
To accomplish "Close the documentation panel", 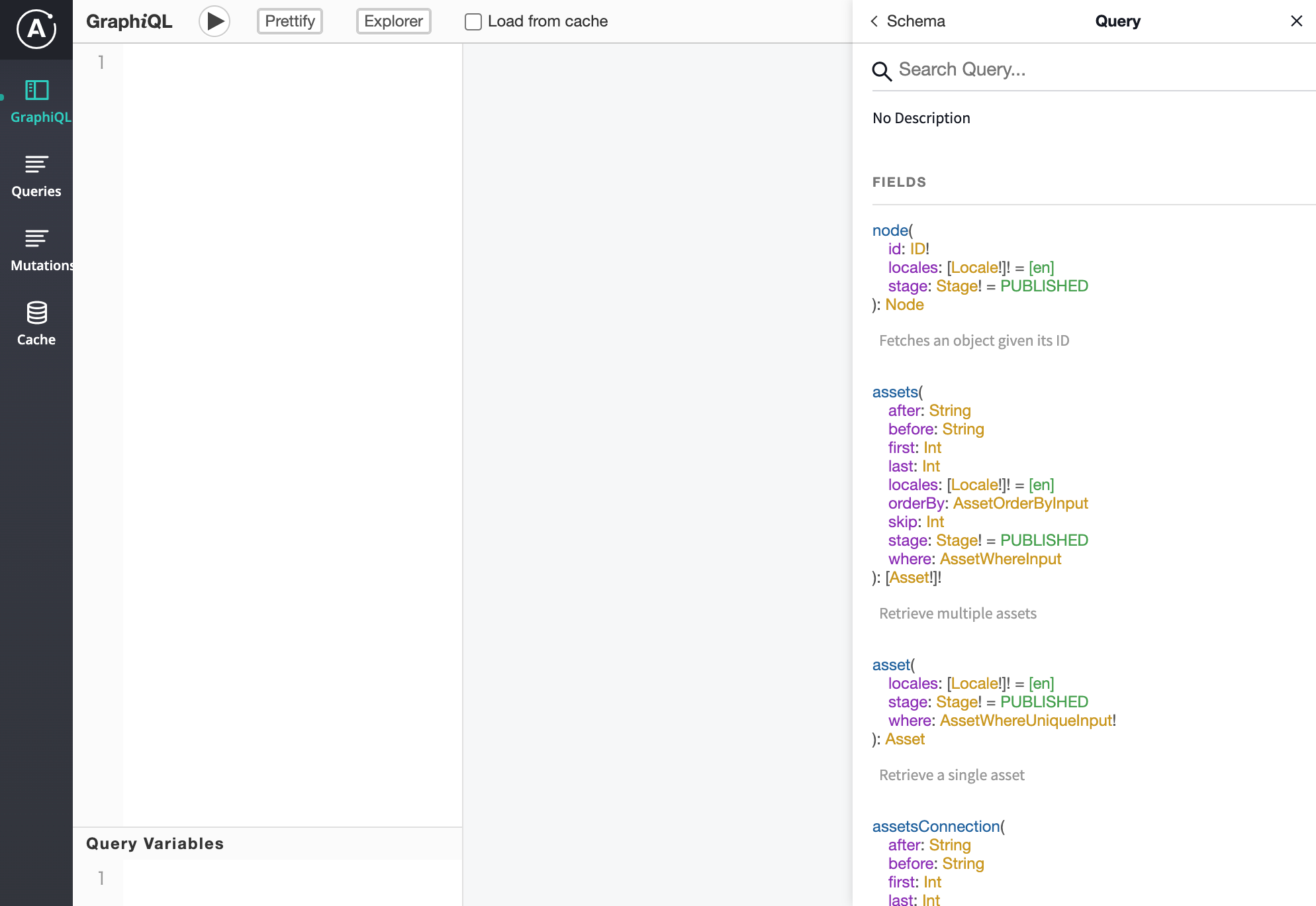I will pyautogui.click(x=1296, y=21).
